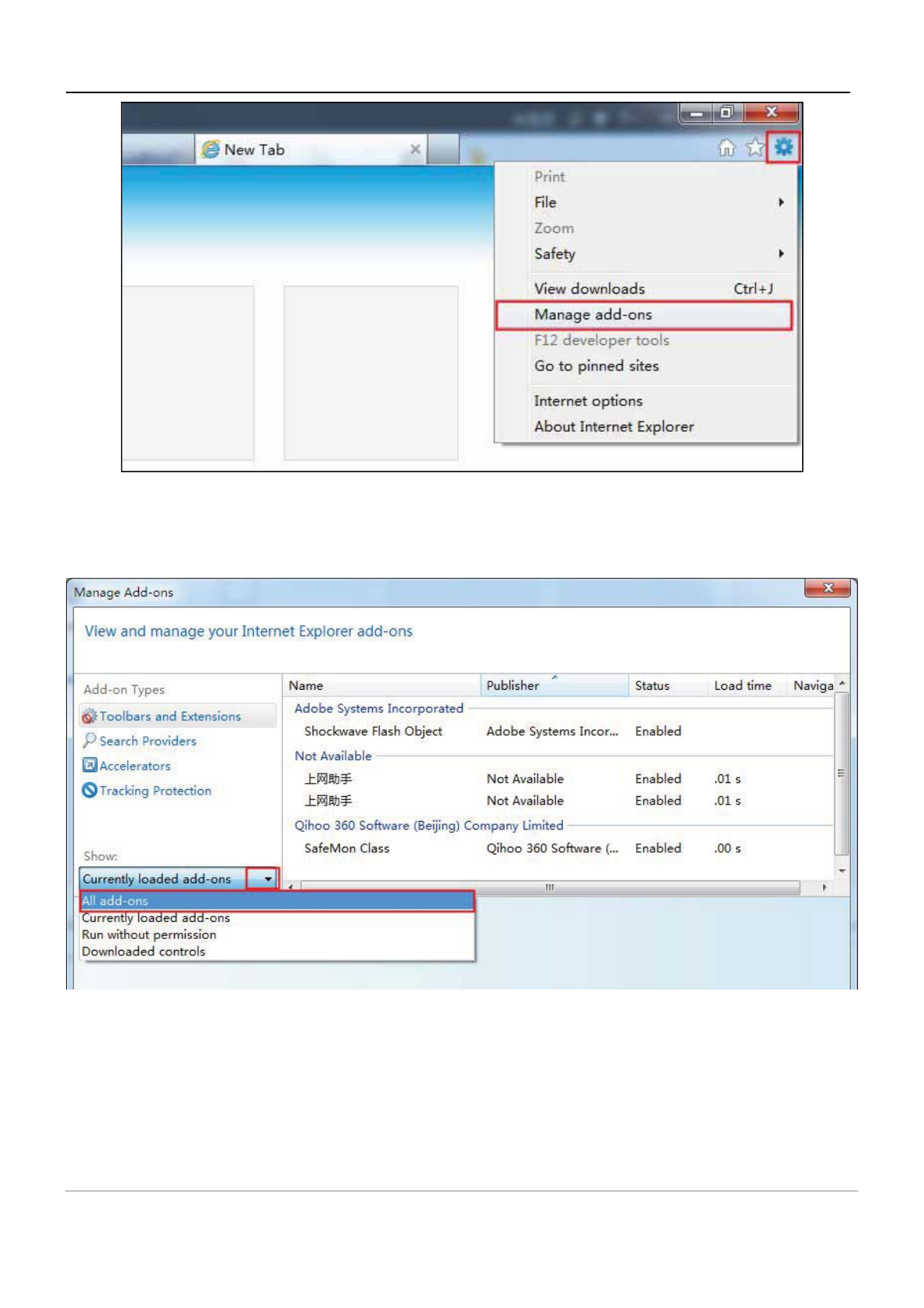Viewport: 924px width, 1308px height.
Task: Close the Manage Add-ons dialog
Action: 828,588
